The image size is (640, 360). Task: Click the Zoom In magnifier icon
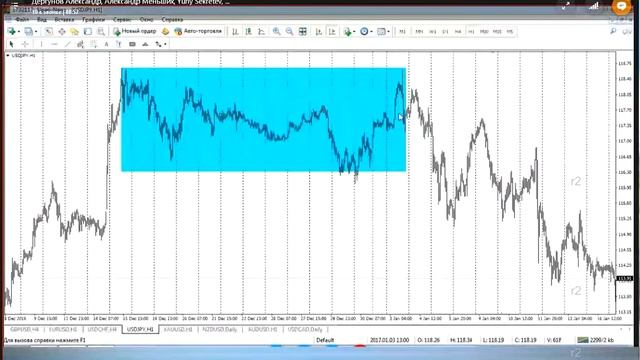pos(276,31)
